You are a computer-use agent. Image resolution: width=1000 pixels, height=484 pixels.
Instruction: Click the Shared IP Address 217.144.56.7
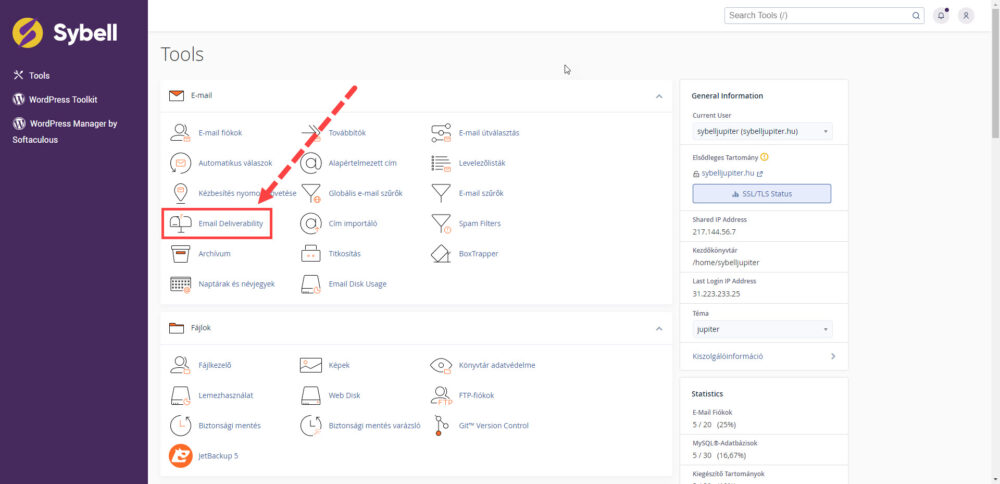(x=714, y=231)
